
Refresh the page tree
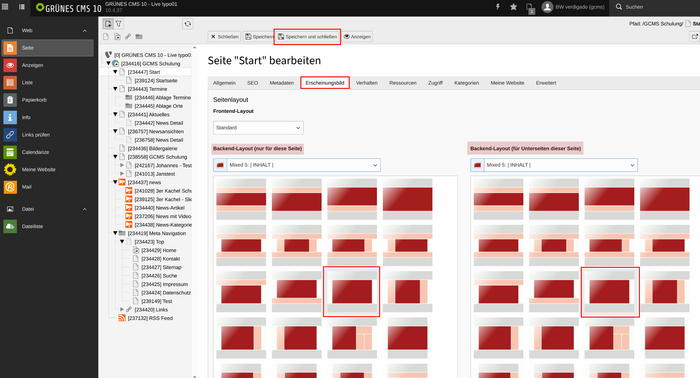188,24
